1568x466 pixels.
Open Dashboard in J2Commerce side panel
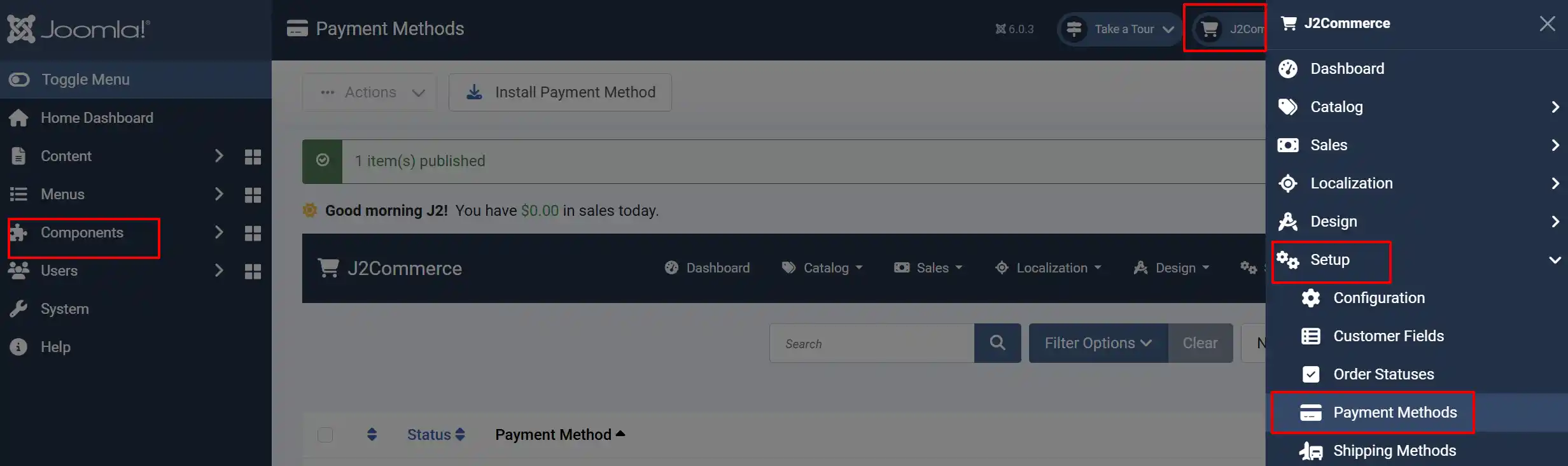1417,69
